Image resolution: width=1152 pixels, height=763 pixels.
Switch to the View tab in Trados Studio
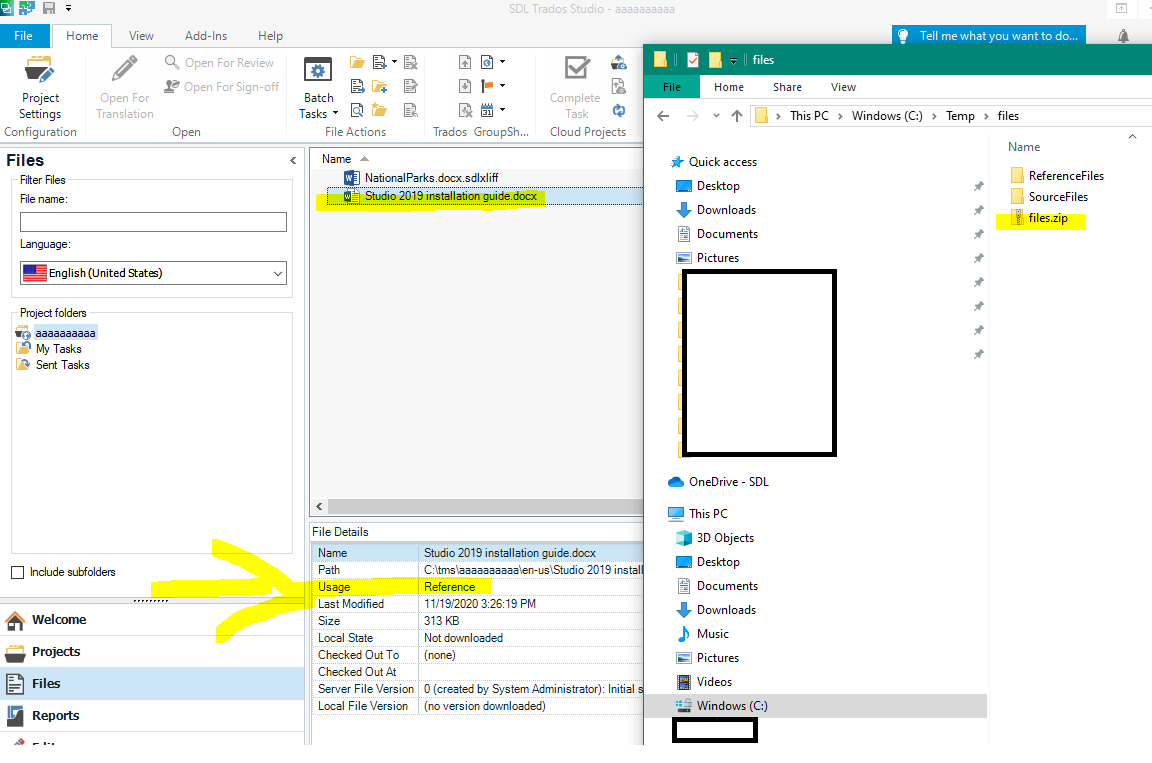(x=141, y=36)
